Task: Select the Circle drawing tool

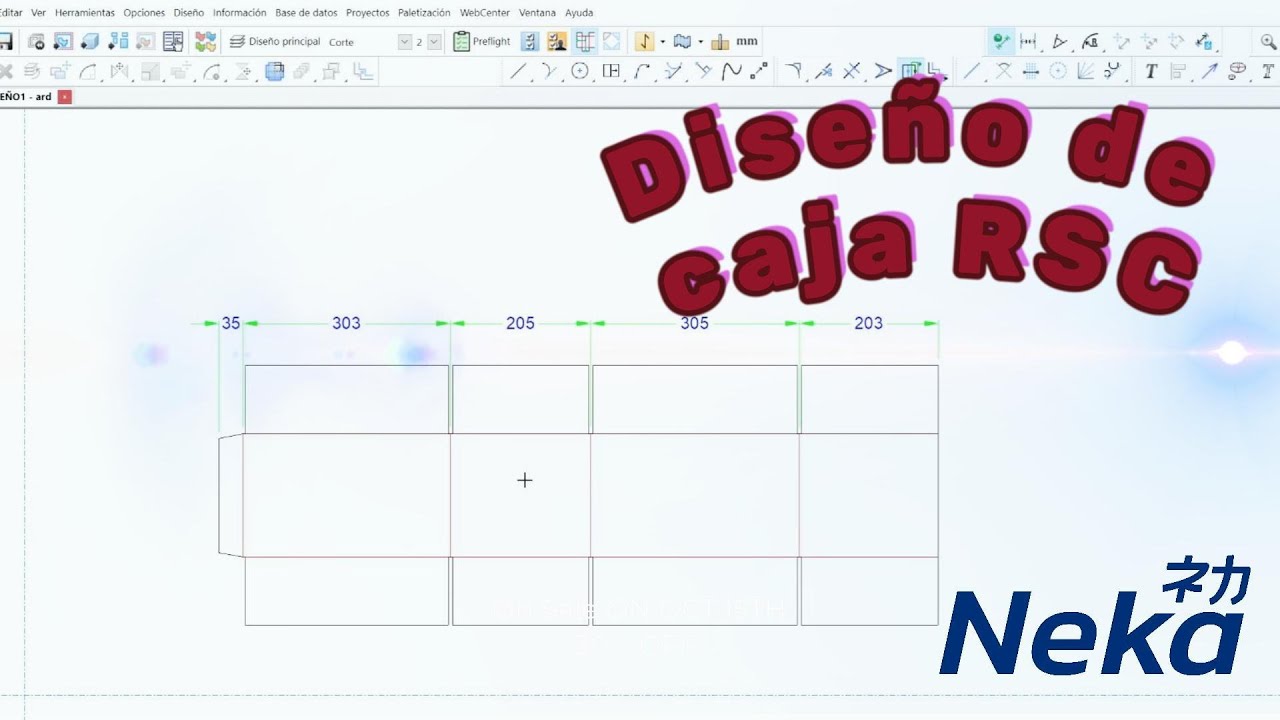Action: [580, 71]
